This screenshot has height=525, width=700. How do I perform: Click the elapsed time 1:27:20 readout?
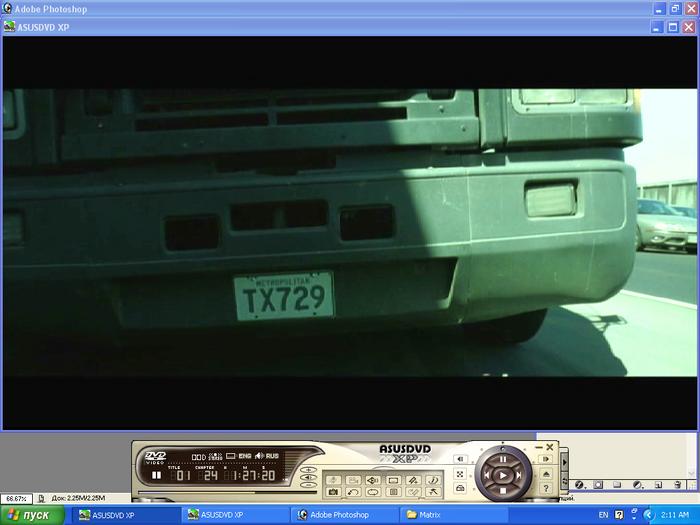click(x=255, y=475)
